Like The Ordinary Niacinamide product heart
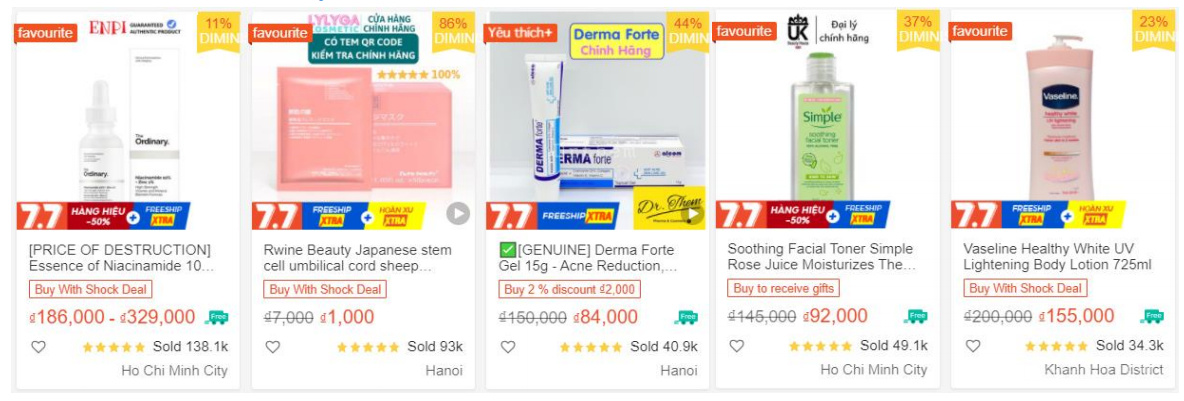The width and height of the screenshot is (1184, 401). [x=38, y=347]
